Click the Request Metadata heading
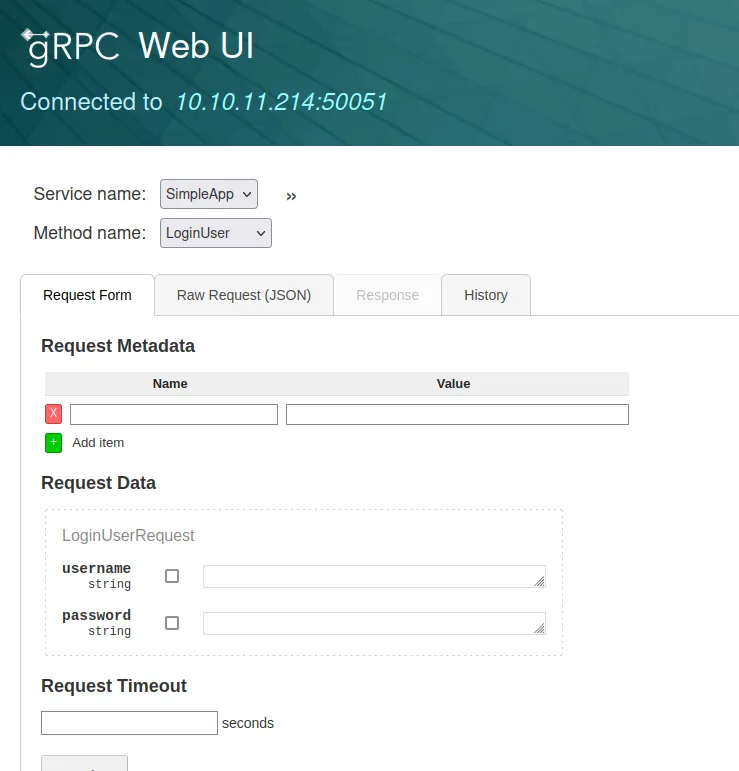This screenshot has height=771, width=739. [118, 346]
